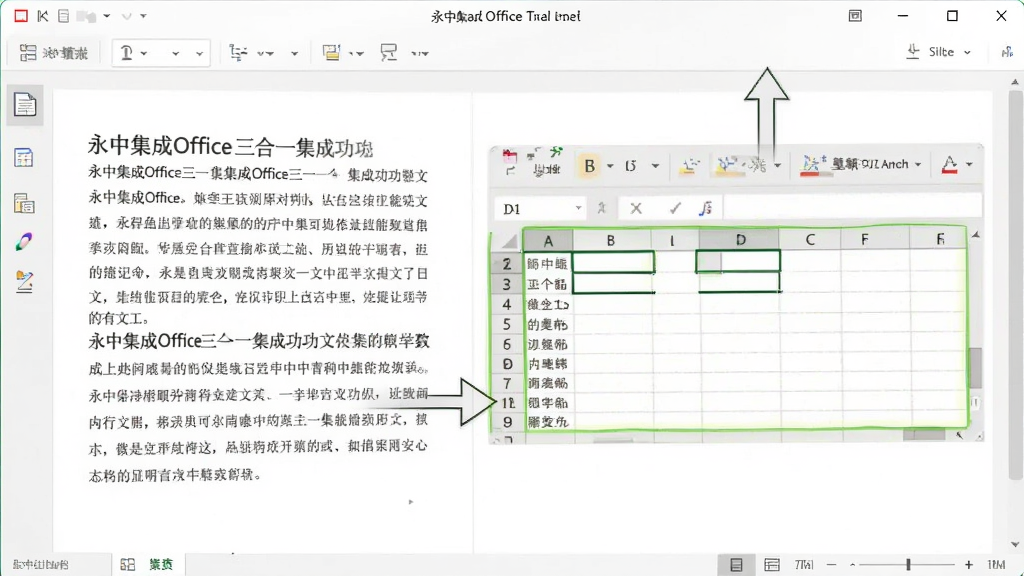
Task: Open the table document icon in left sidebar
Action: (24, 204)
